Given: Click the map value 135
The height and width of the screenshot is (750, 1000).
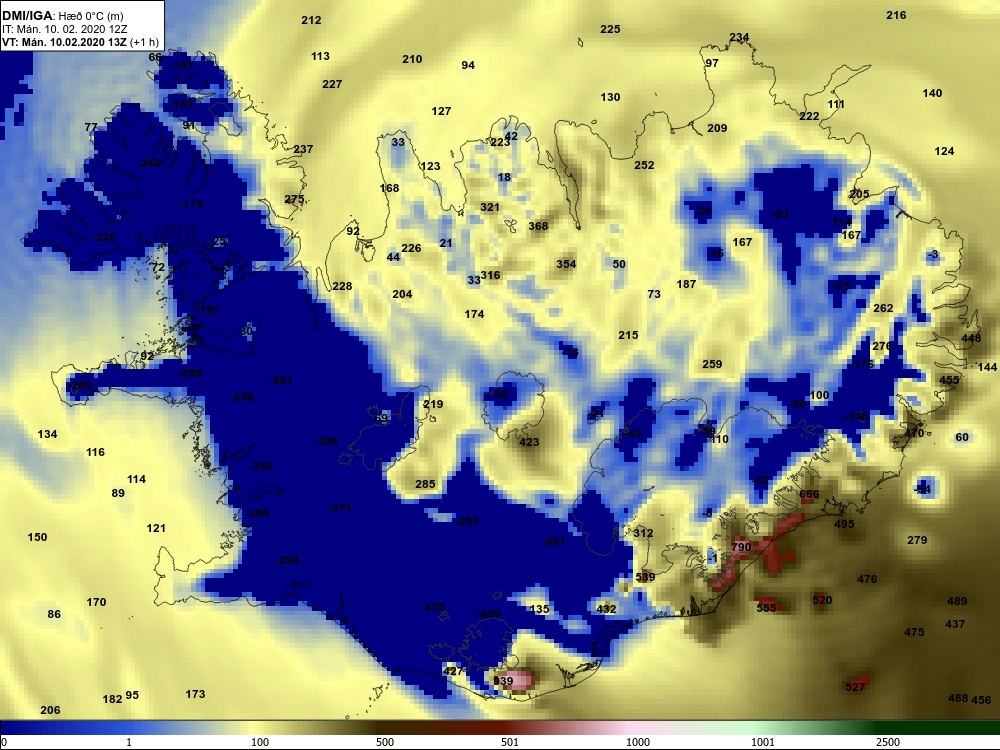Looking at the screenshot, I should pyautogui.click(x=540, y=609).
